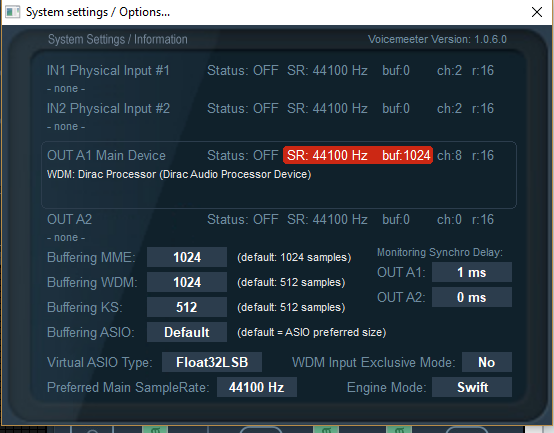Click Voicemeeter Version 1.0.6.0 label
554x433 pixels.
[x=437, y=39]
